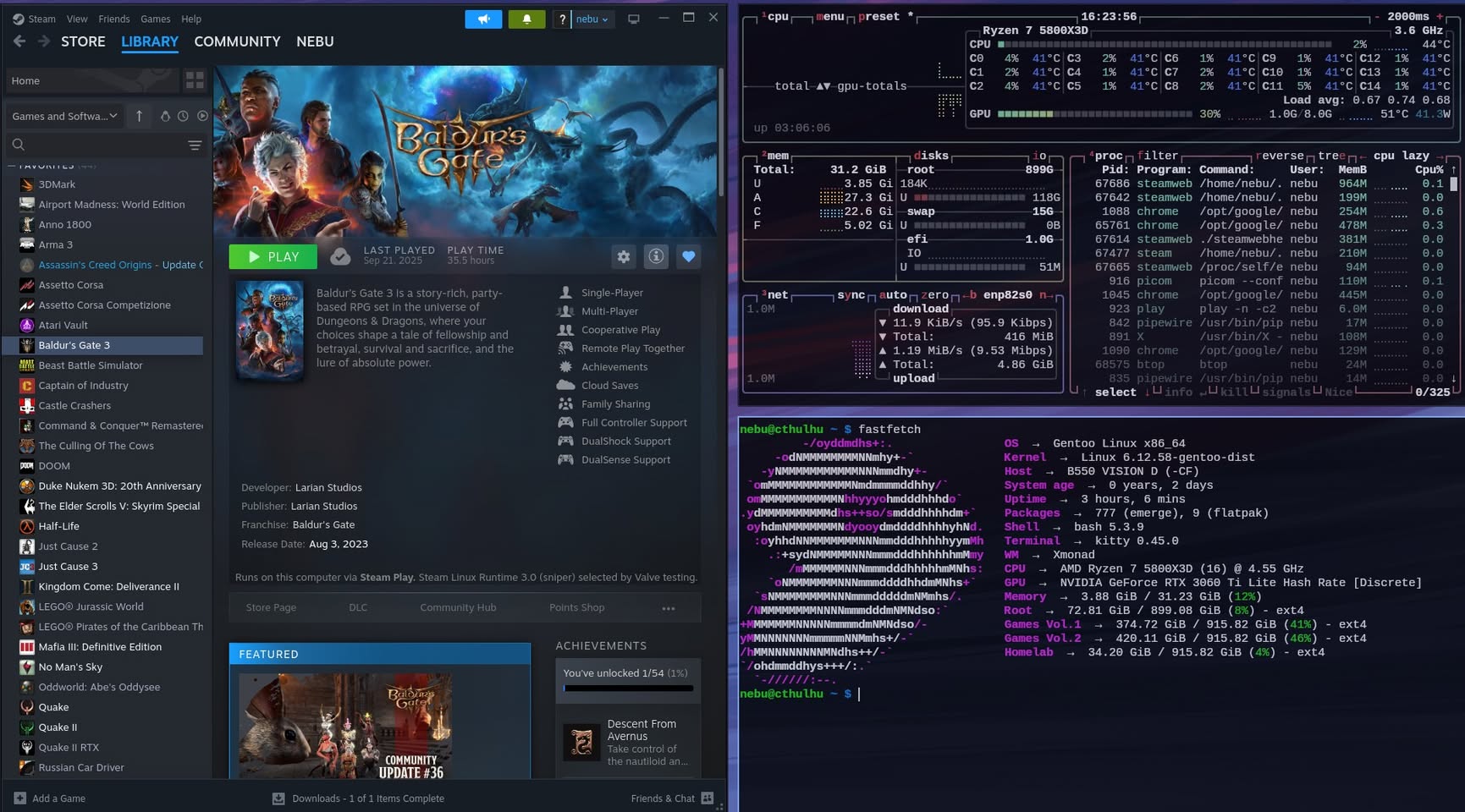Open the Points Shop link
This screenshot has width=1465, height=812.
pyautogui.click(x=576, y=608)
